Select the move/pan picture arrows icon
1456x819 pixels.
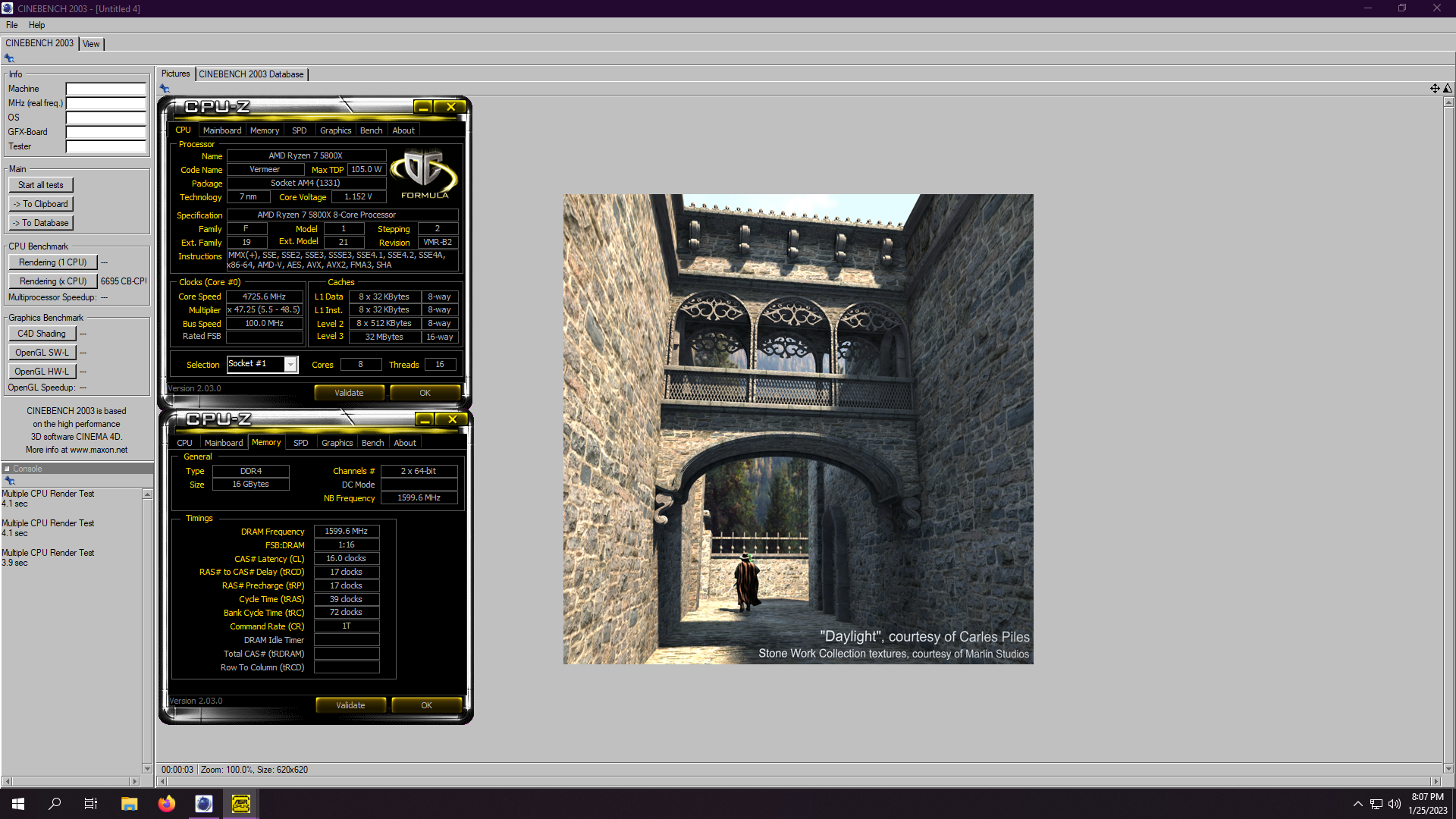1435,89
